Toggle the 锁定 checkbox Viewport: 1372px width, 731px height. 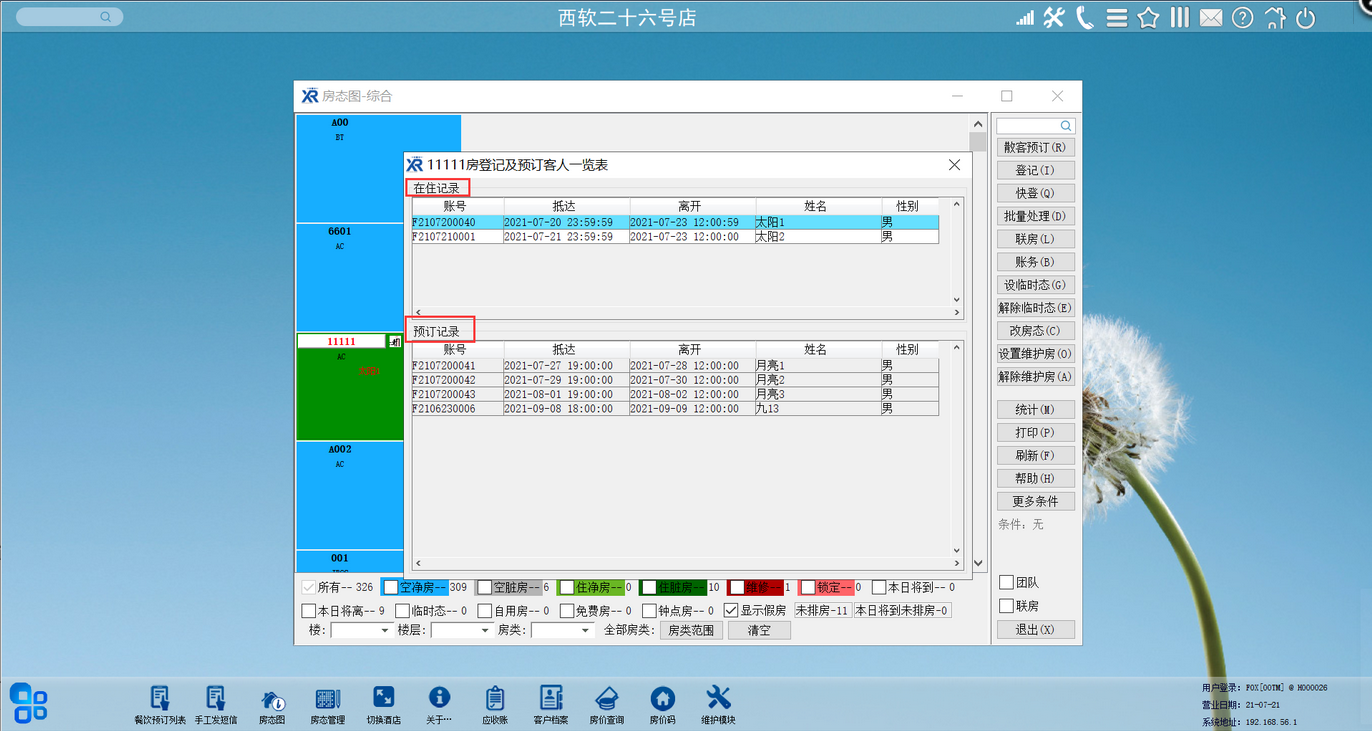point(808,587)
